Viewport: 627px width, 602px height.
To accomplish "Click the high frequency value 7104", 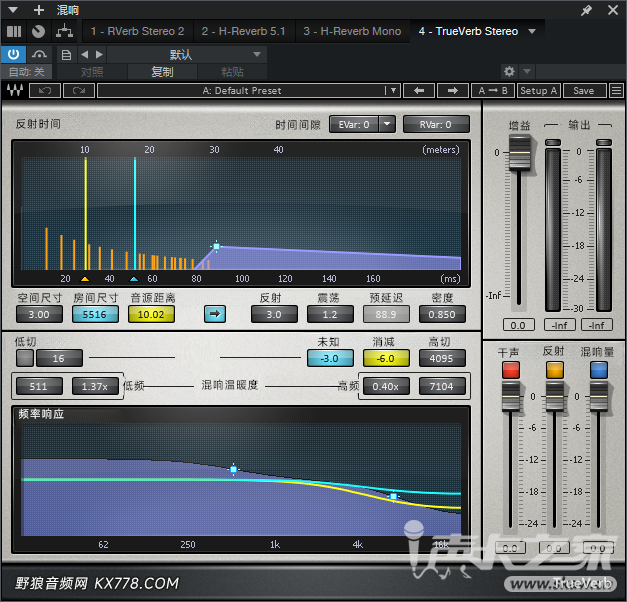I will coord(442,386).
